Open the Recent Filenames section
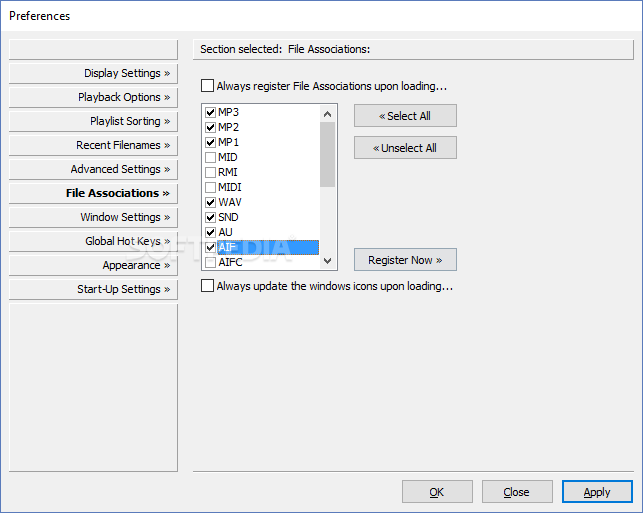The width and height of the screenshot is (643, 513). tap(93, 145)
